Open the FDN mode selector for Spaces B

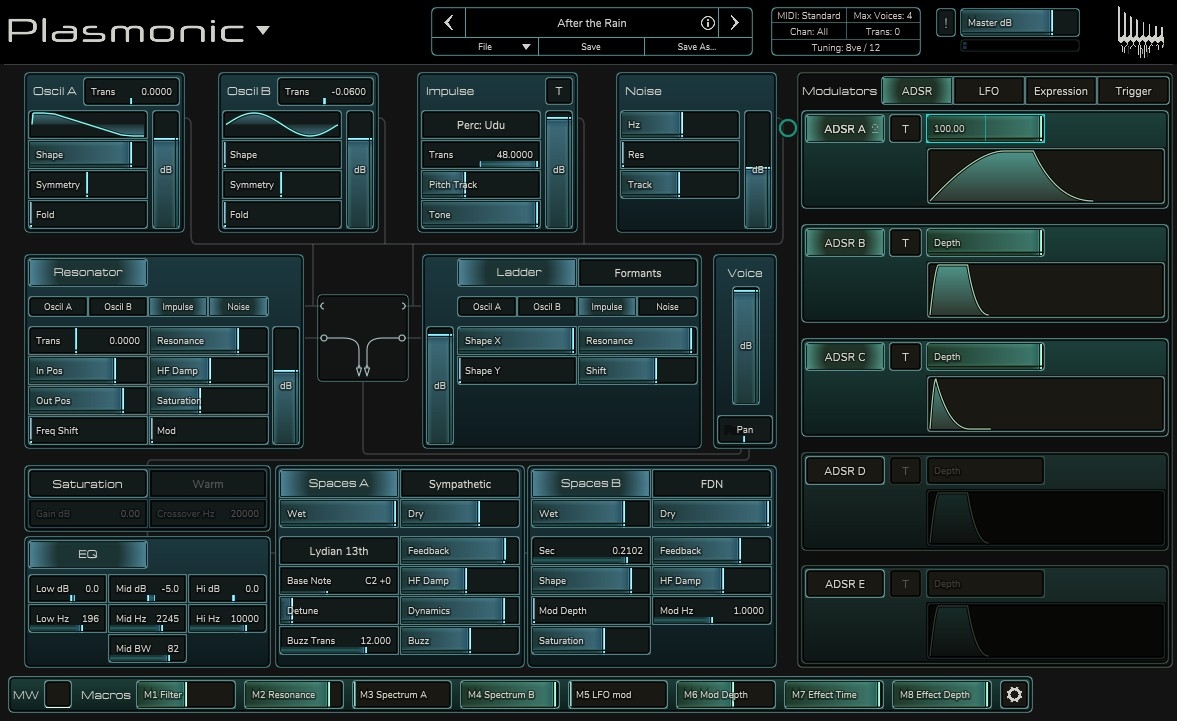click(712, 484)
